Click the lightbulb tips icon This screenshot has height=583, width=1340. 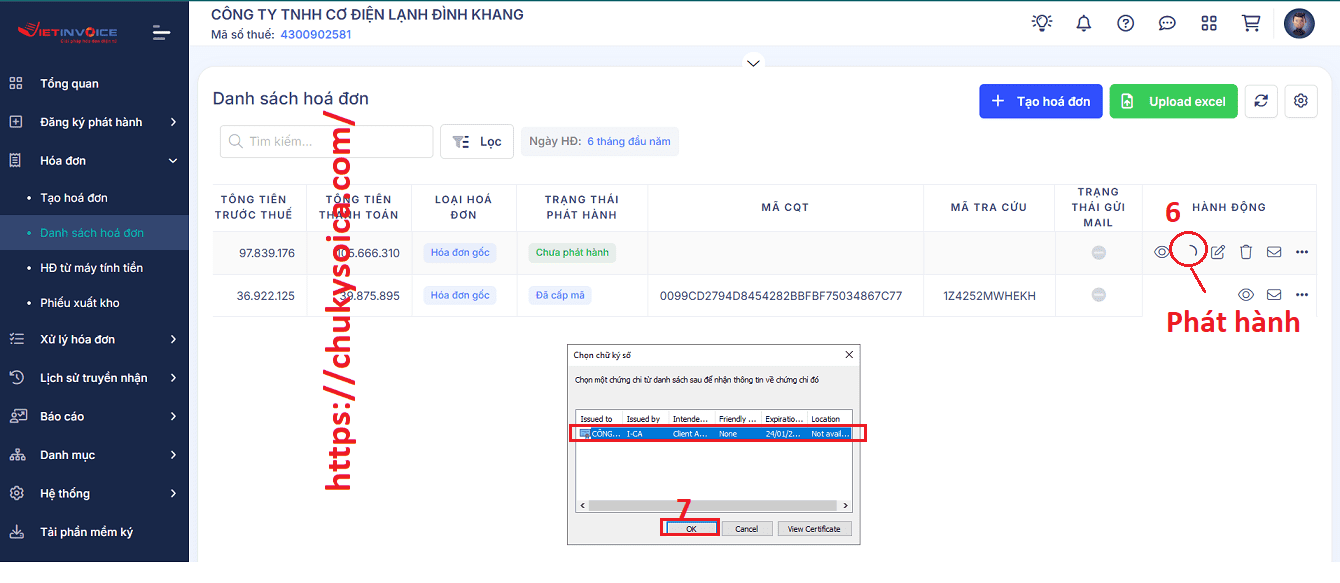tap(1042, 23)
